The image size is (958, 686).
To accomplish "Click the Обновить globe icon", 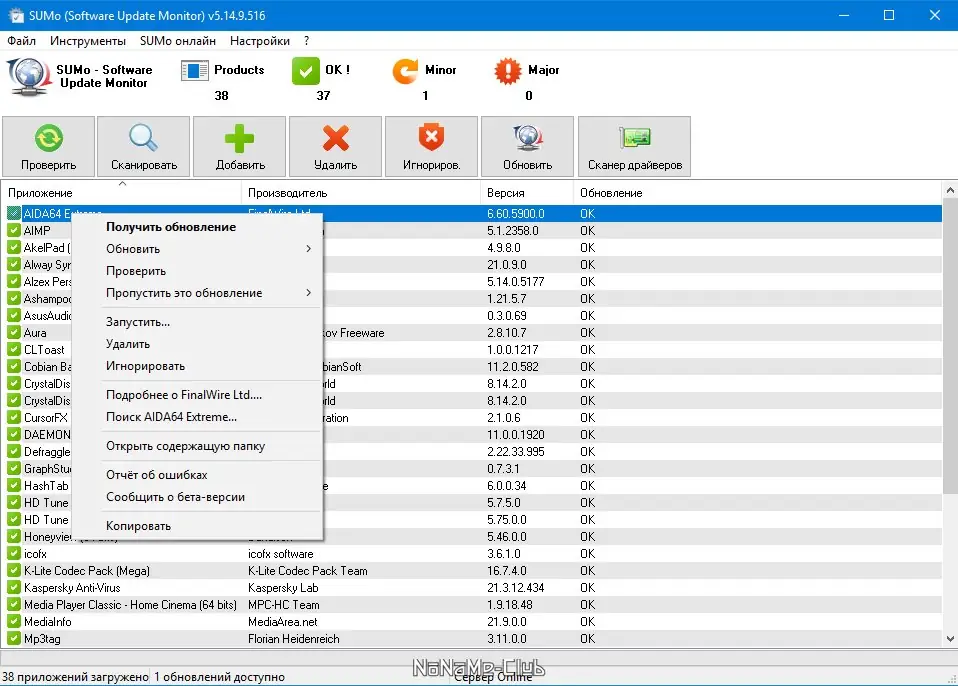I will [527, 138].
